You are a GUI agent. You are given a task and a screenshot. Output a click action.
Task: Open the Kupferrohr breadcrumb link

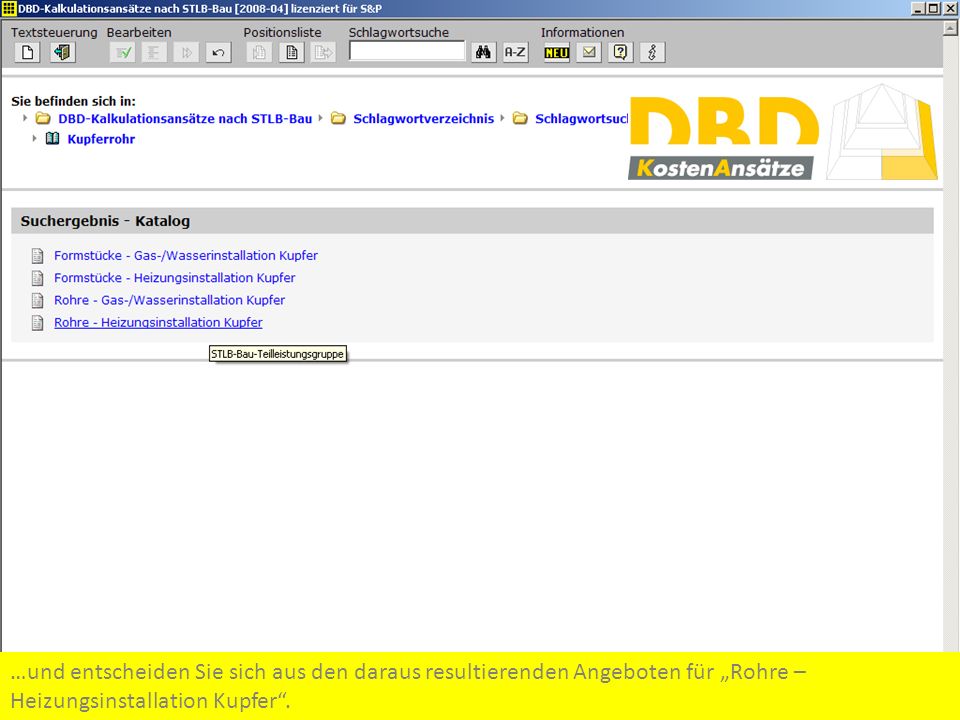[101, 139]
